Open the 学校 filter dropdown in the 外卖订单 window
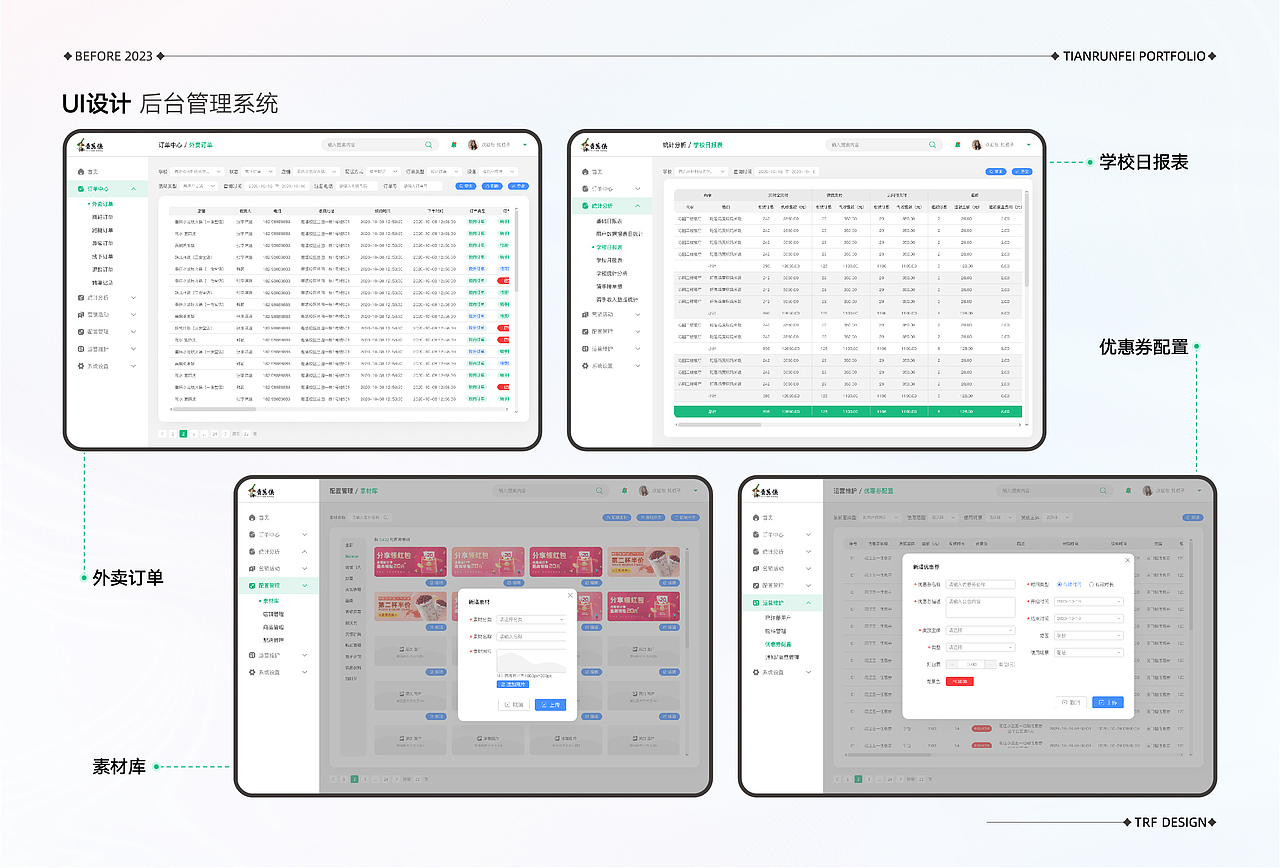 198,172
